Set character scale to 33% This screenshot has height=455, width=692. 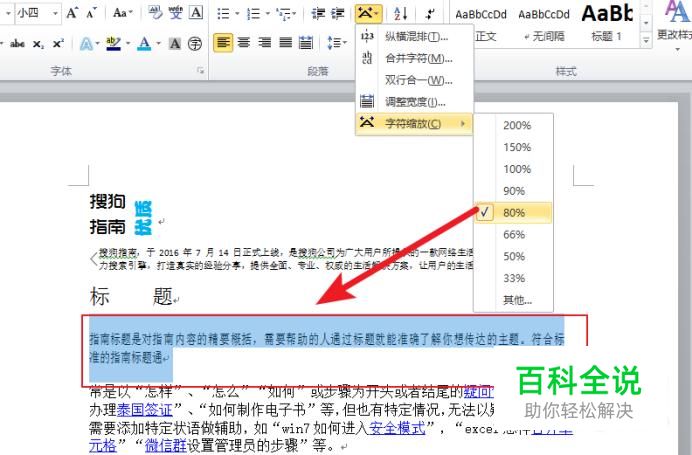tap(513, 278)
